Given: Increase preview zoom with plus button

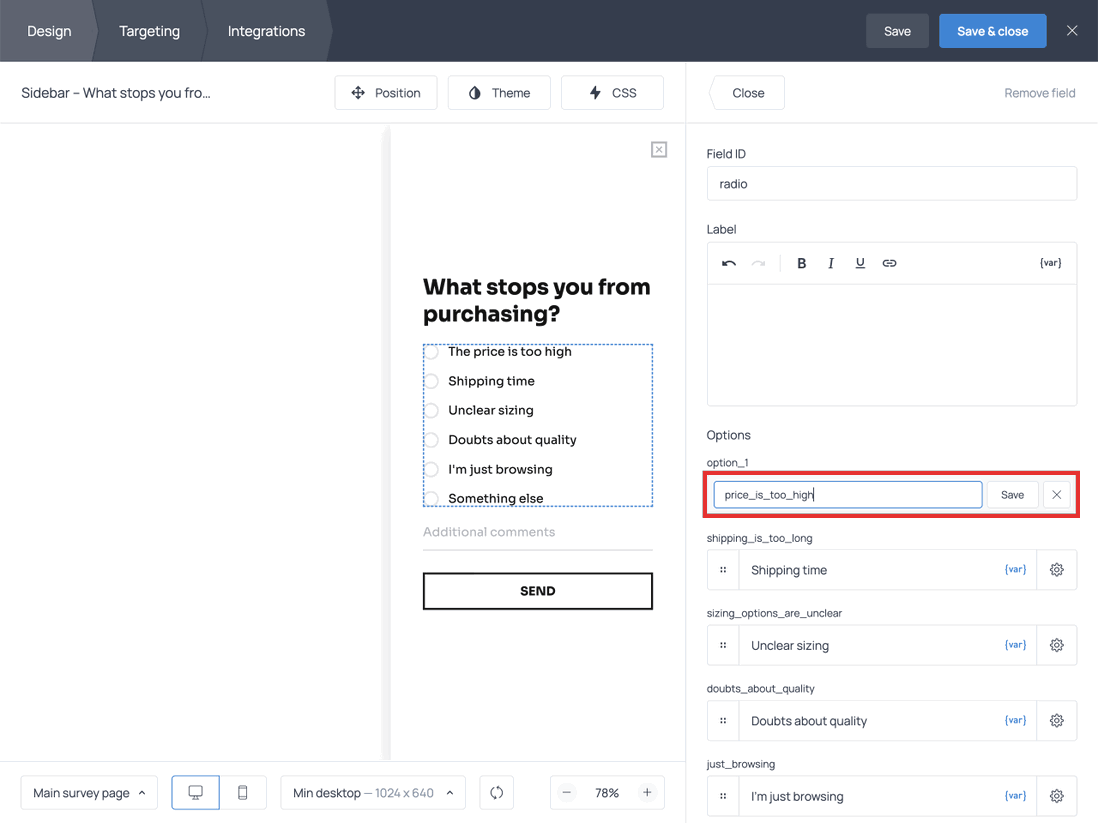Looking at the screenshot, I should click(x=647, y=793).
